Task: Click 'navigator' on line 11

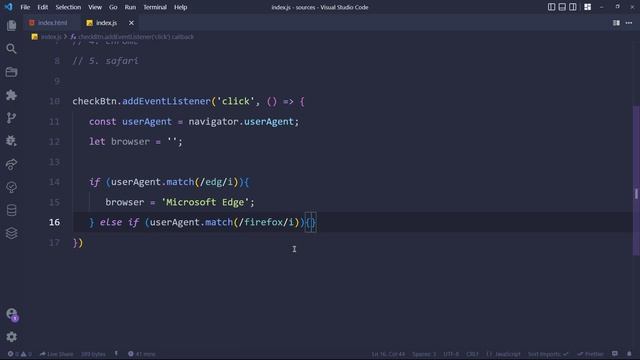Action: coord(213,122)
